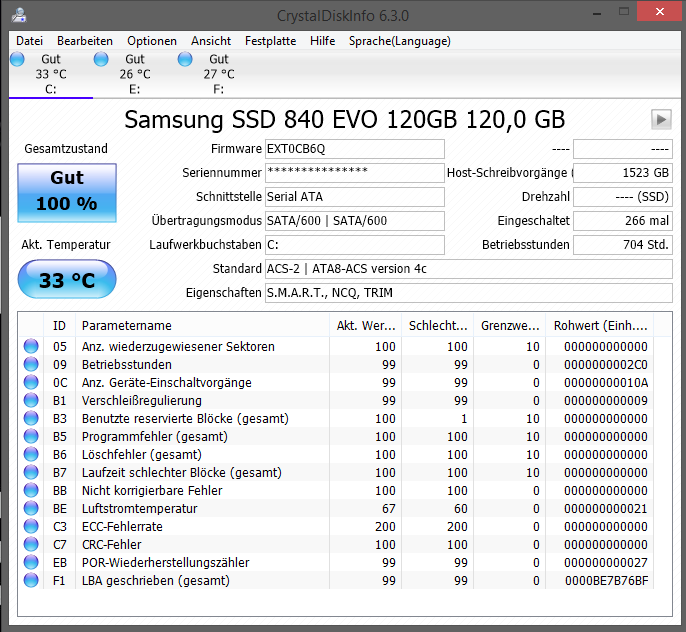Click the Eingeschaltet value 266 mal
The image size is (686, 632).
click(623, 220)
